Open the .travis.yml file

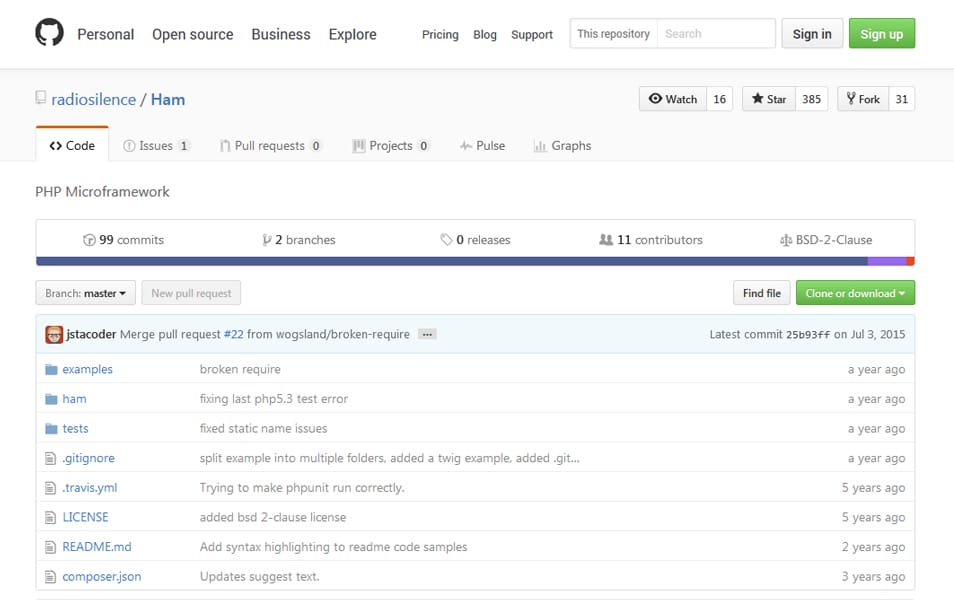click(89, 488)
